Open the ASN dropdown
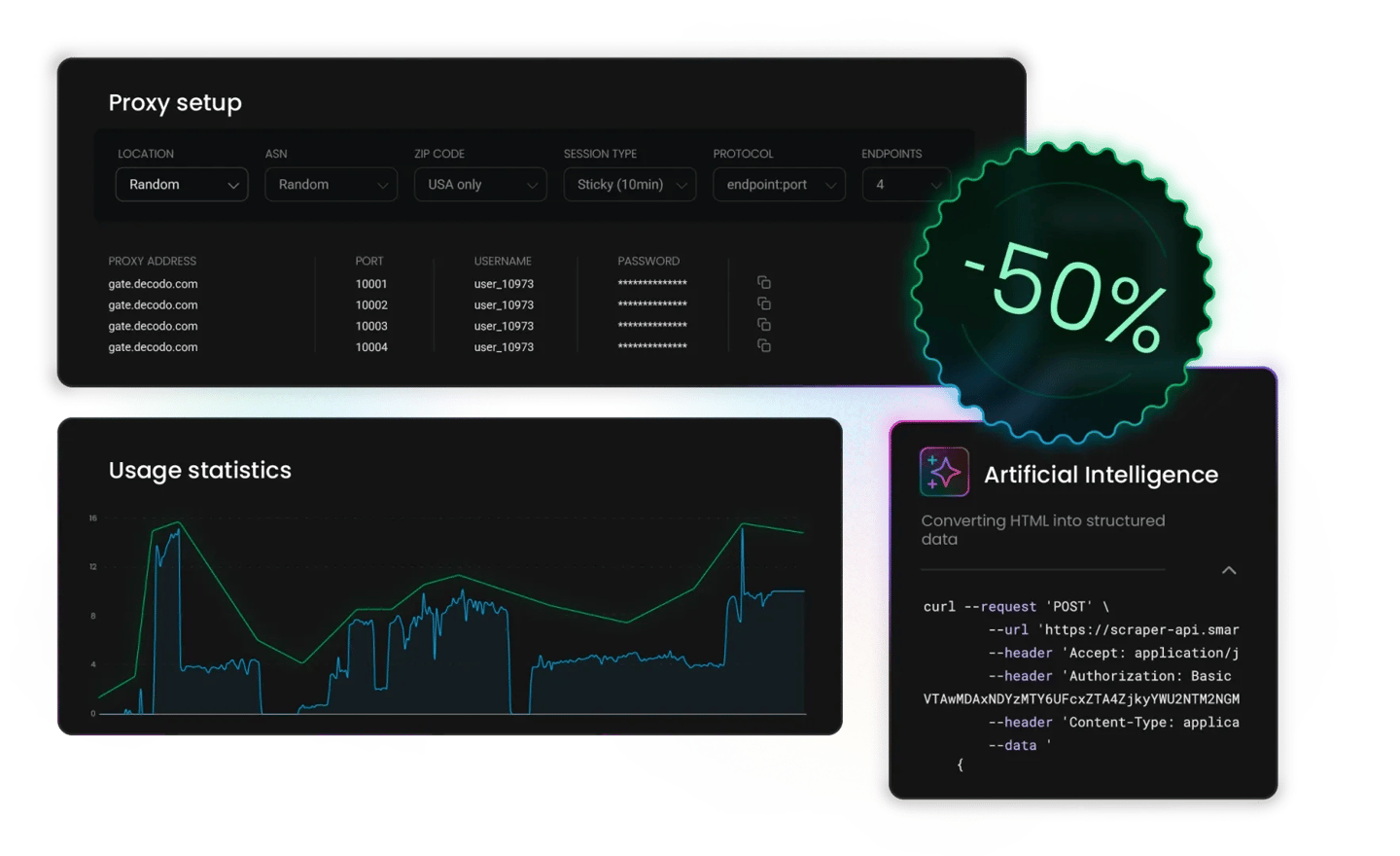This screenshot has width=1400, height=856. (331, 185)
